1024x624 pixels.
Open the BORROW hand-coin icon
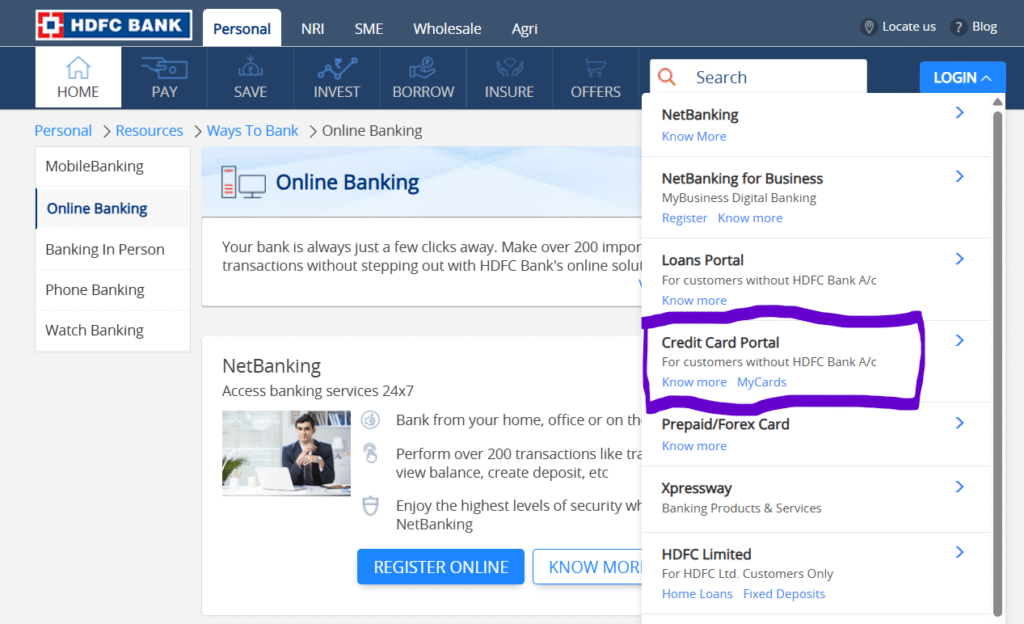pyautogui.click(x=423, y=68)
